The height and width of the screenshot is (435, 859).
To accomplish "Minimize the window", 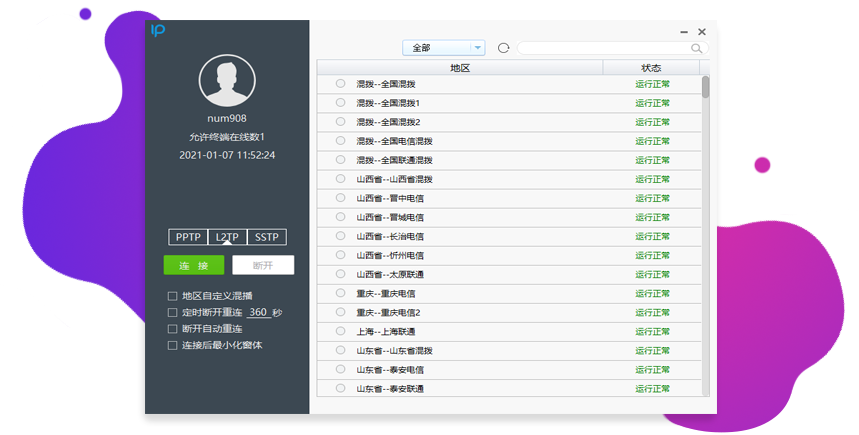I will coord(684,32).
